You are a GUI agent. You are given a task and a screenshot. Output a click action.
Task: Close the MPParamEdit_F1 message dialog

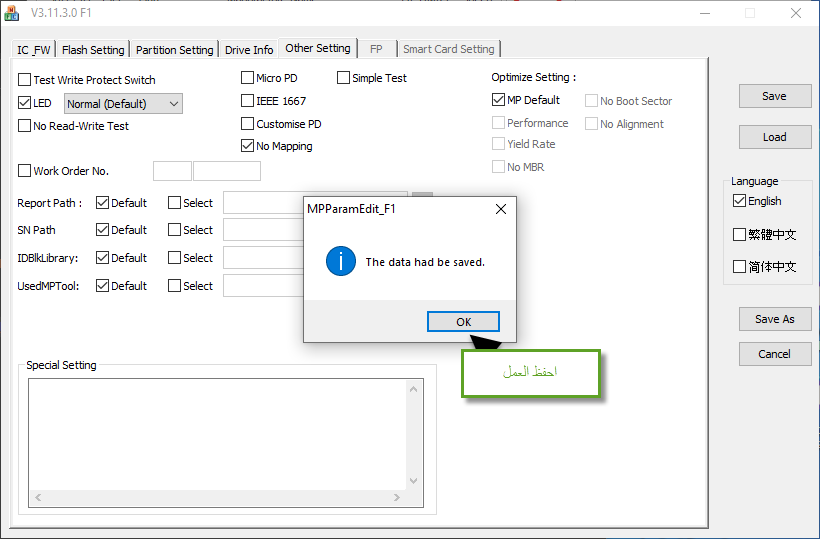tap(500, 209)
